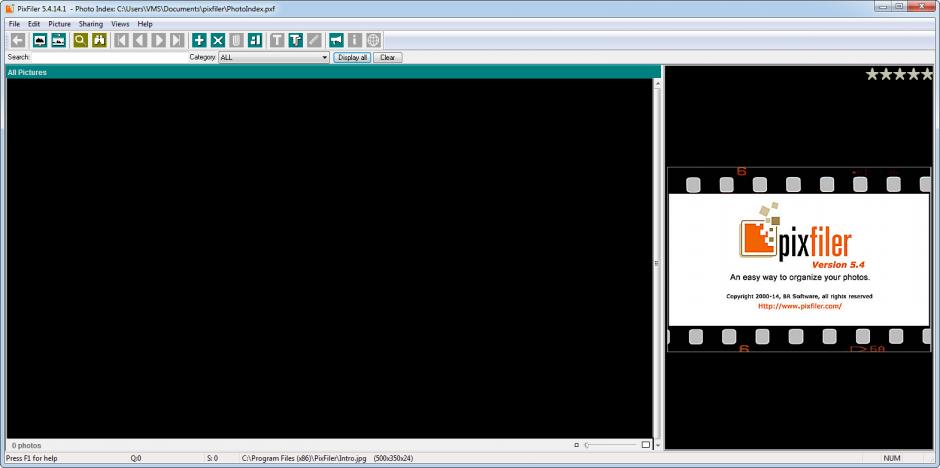Click the '0 photos' count label

pos(26,446)
